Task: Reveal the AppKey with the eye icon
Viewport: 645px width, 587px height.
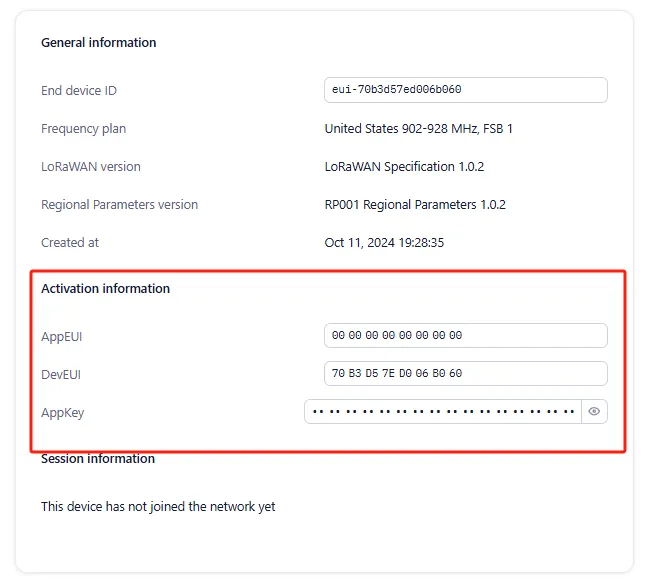Action: 594,412
